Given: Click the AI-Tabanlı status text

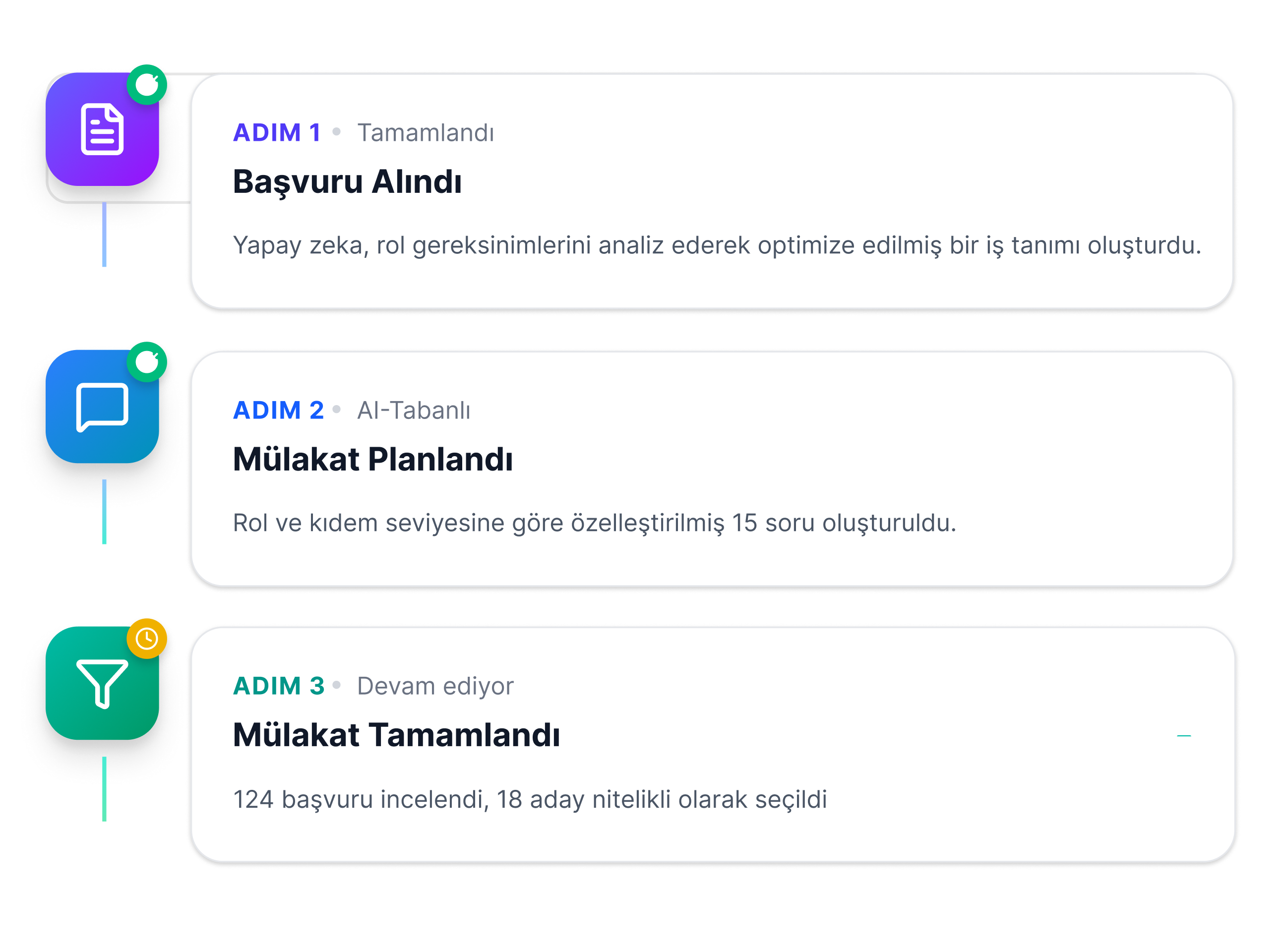Looking at the screenshot, I should [414, 411].
